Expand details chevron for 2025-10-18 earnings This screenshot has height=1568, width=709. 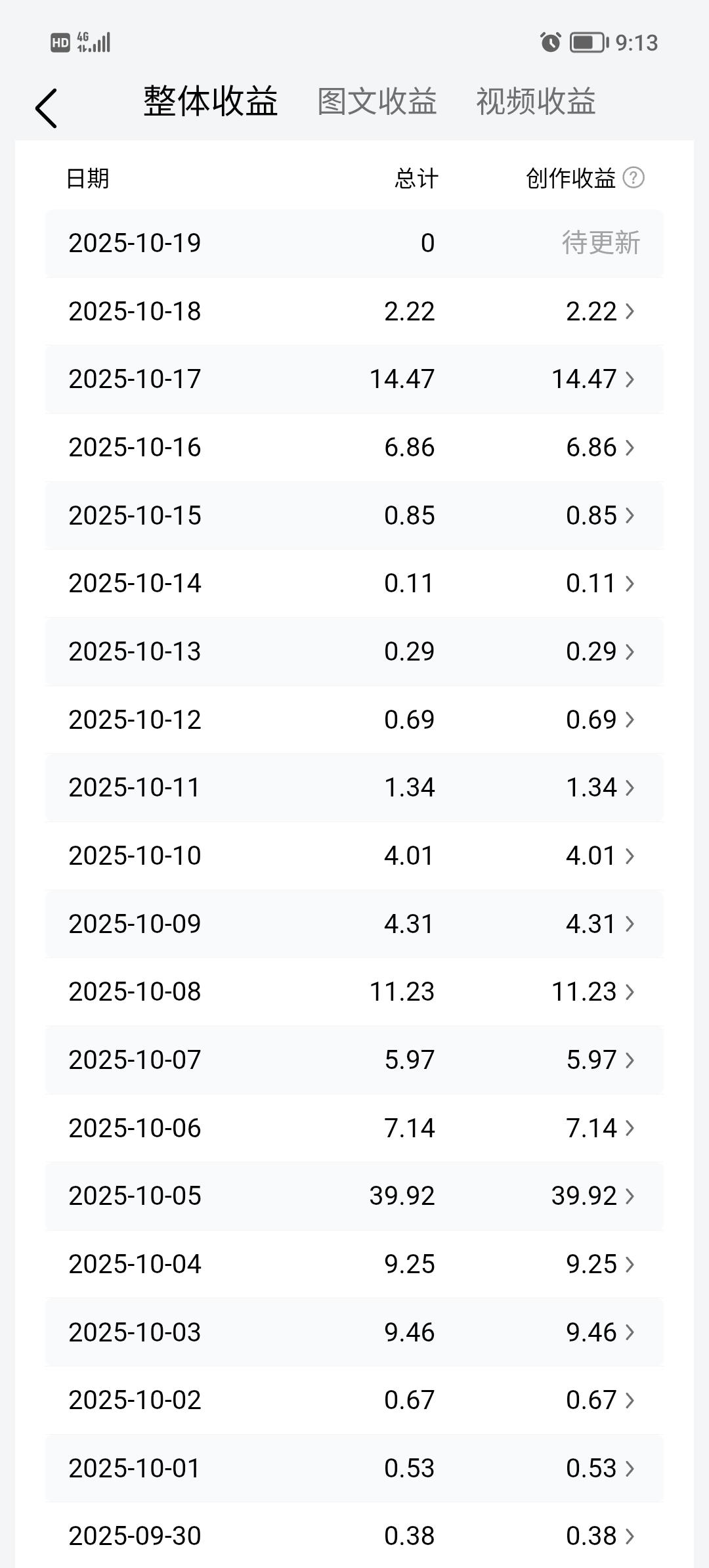(630, 311)
